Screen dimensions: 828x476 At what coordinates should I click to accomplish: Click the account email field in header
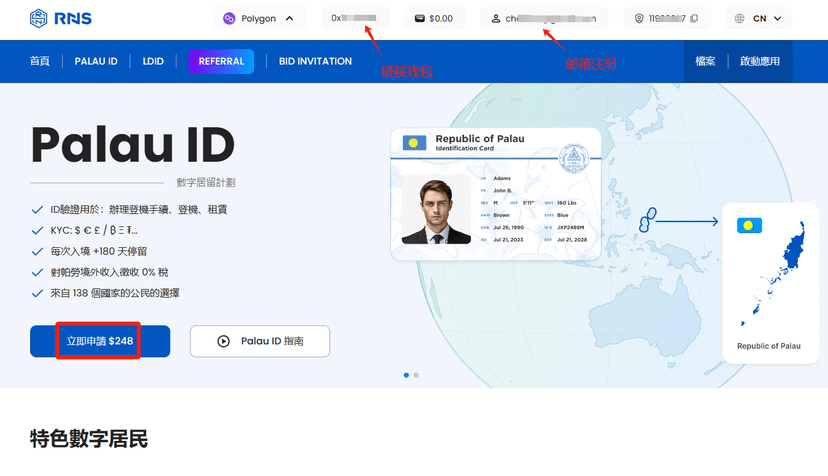coord(544,18)
